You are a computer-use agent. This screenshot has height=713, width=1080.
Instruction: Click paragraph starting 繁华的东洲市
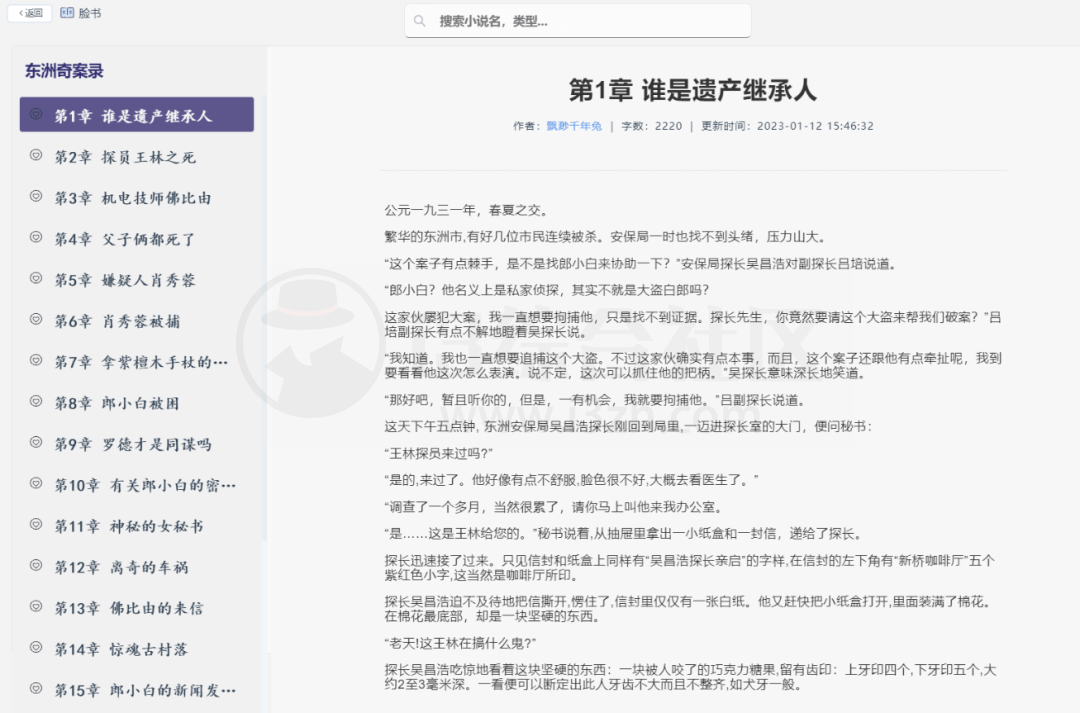pos(605,237)
